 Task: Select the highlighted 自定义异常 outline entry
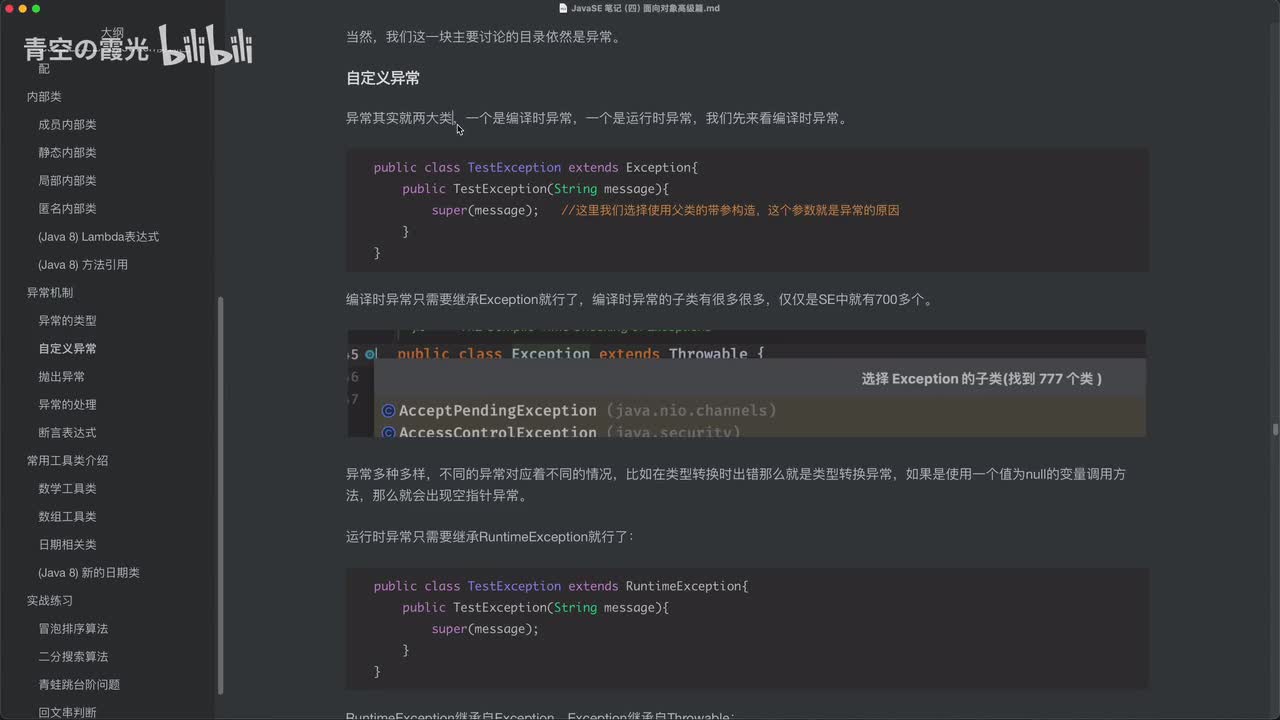67,349
